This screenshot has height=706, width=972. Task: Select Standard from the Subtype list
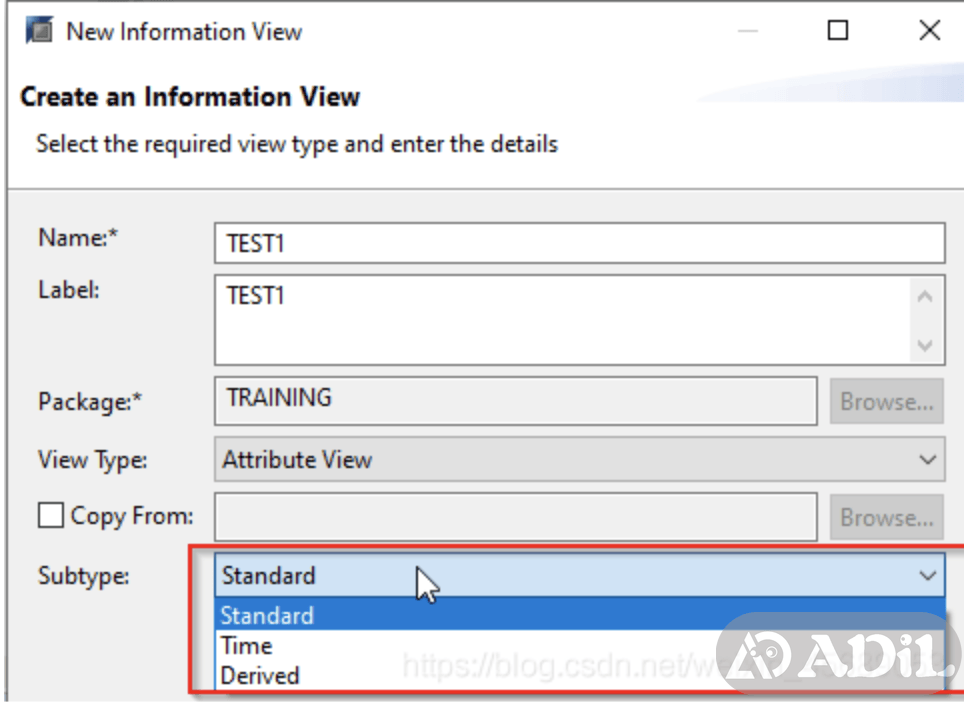(x=267, y=615)
